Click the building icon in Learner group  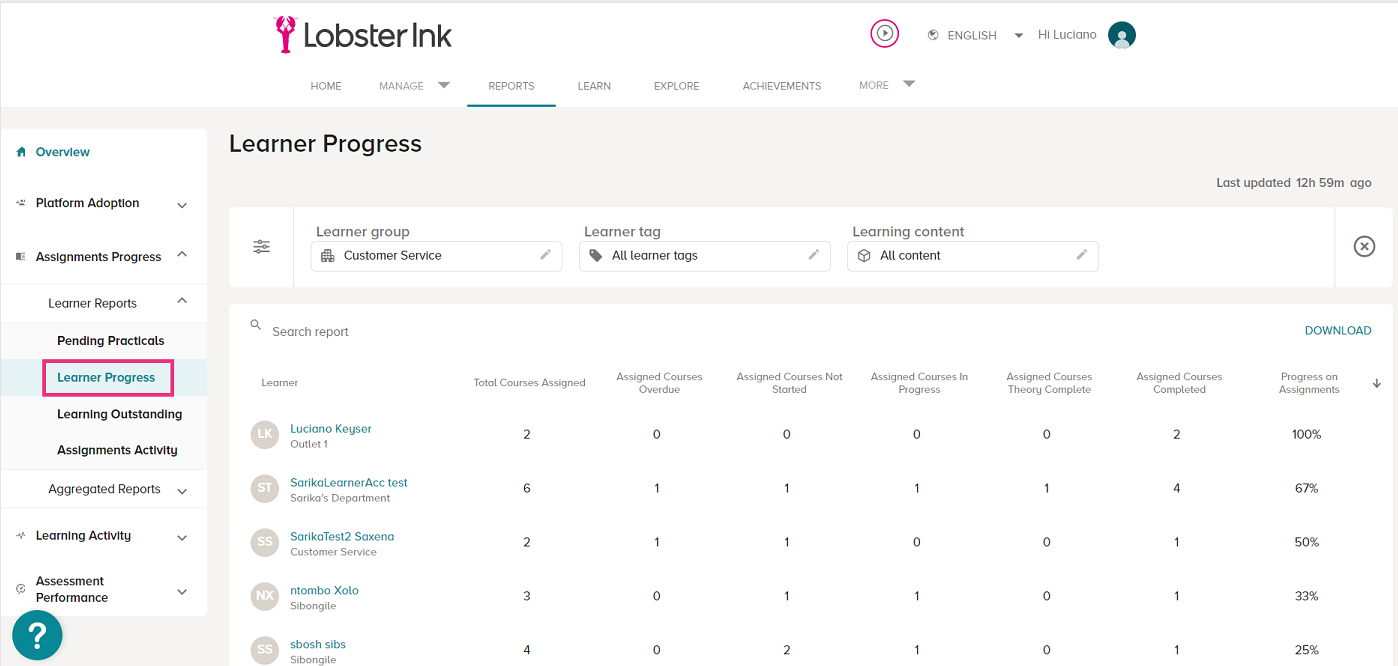click(x=328, y=256)
